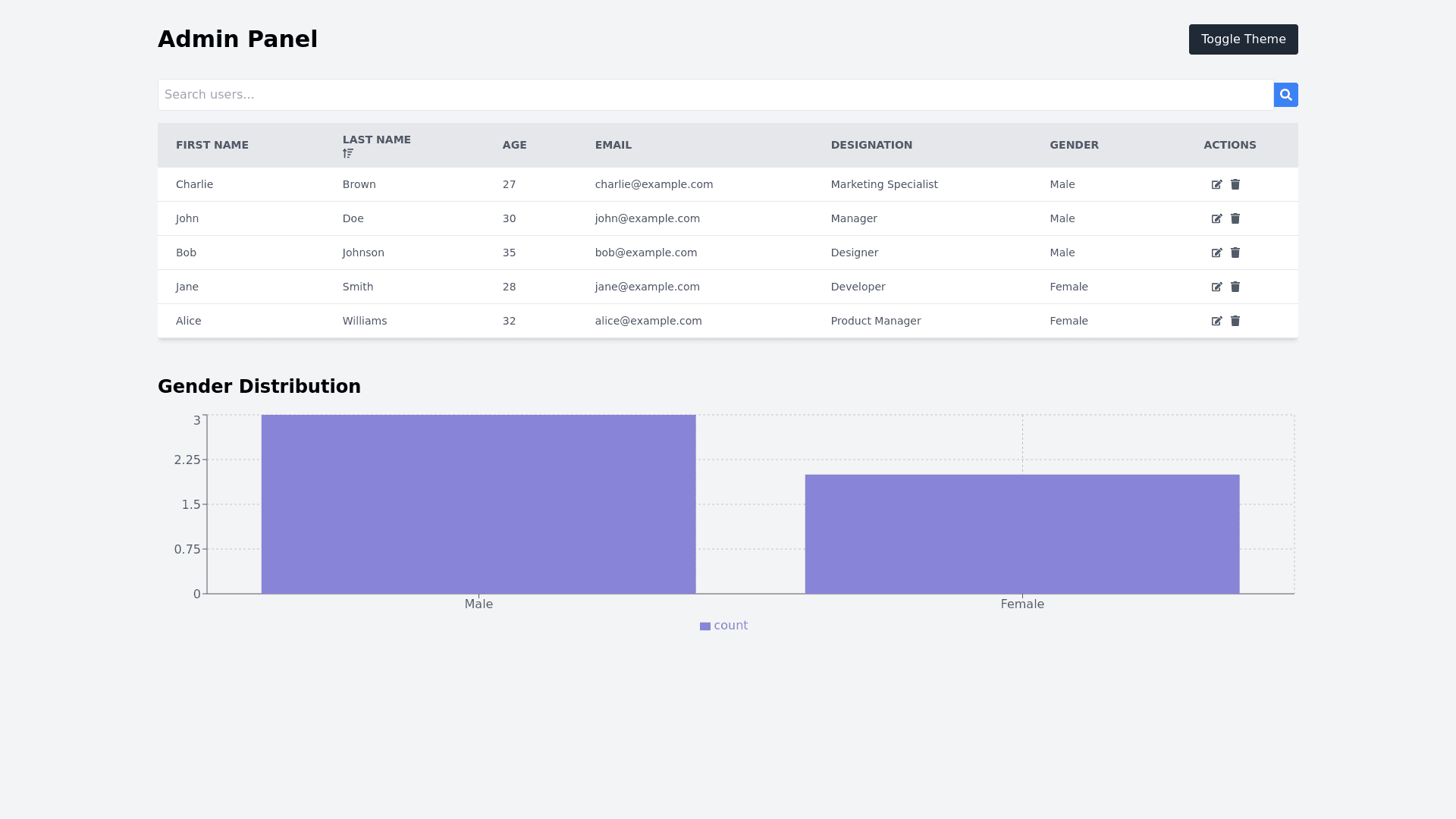Toggle the count legend item in chart
Image resolution: width=1456 pixels, height=819 pixels.
[724, 626]
